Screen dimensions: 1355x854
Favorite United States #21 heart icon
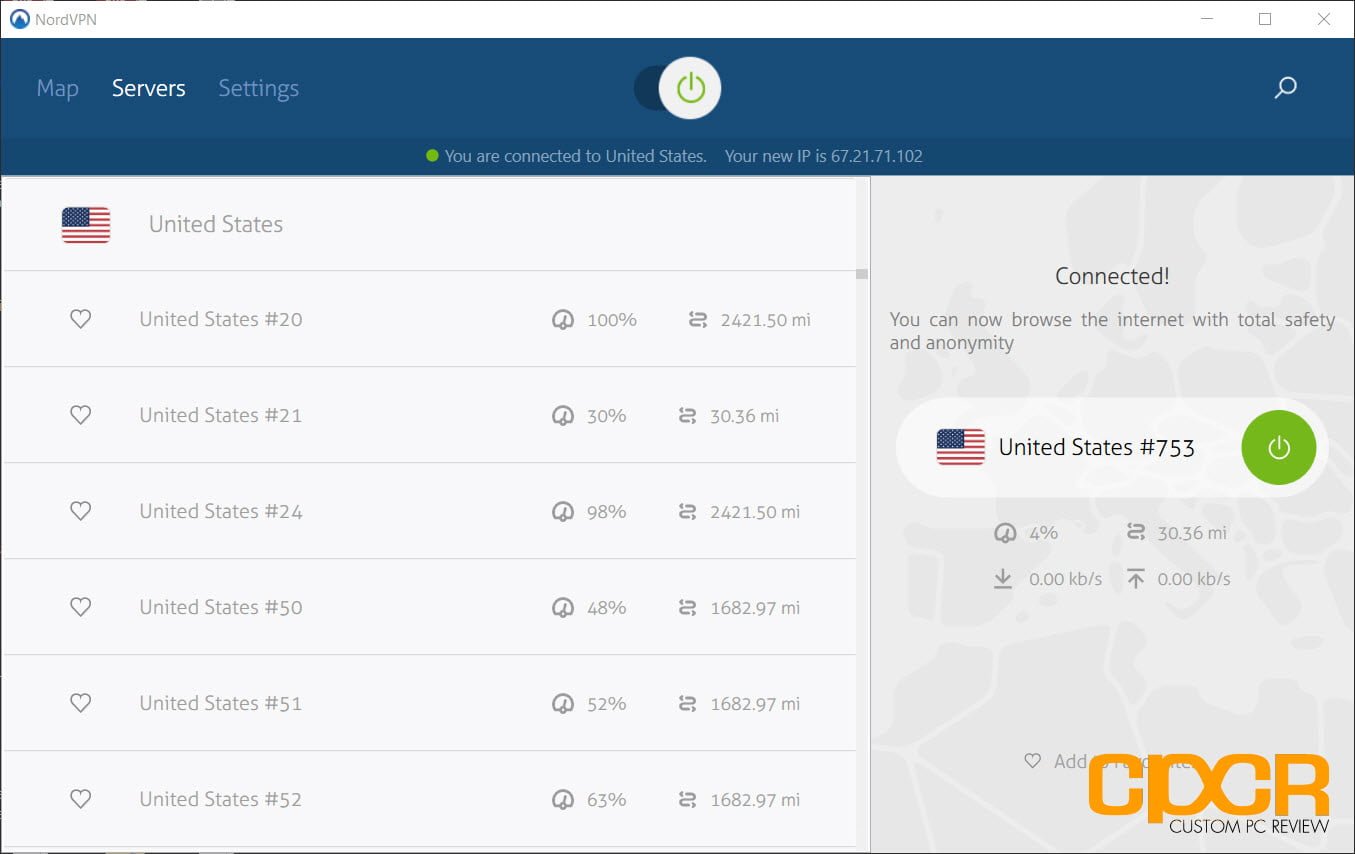point(80,415)
